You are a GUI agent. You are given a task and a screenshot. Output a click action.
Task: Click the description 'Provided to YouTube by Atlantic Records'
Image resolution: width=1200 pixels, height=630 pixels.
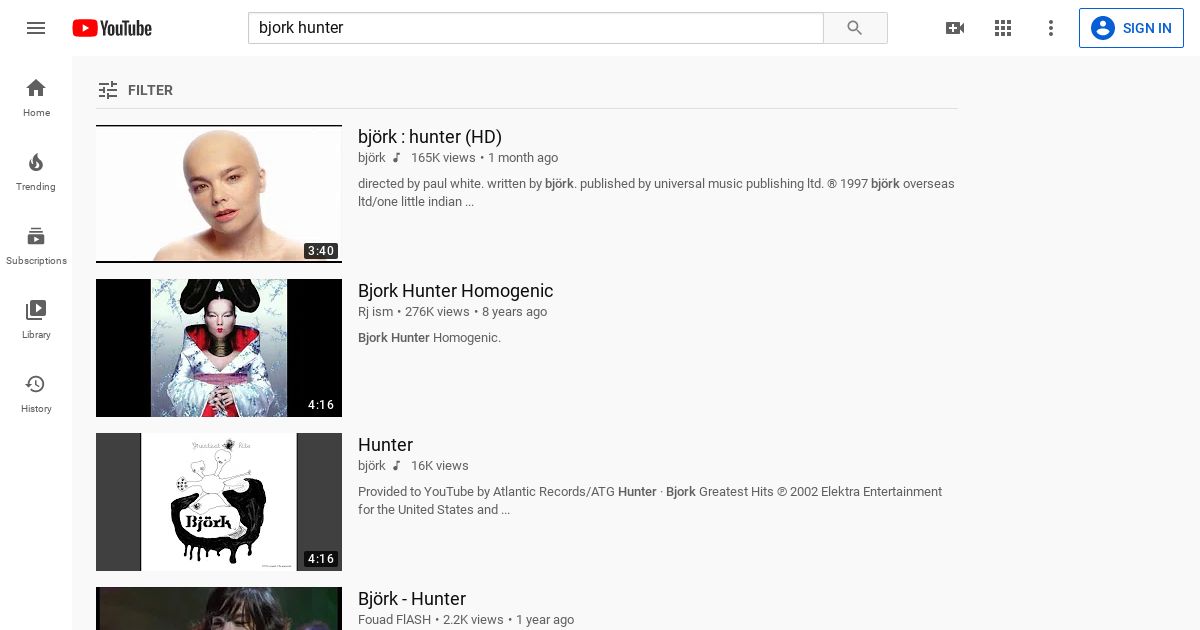click(650, 501)
